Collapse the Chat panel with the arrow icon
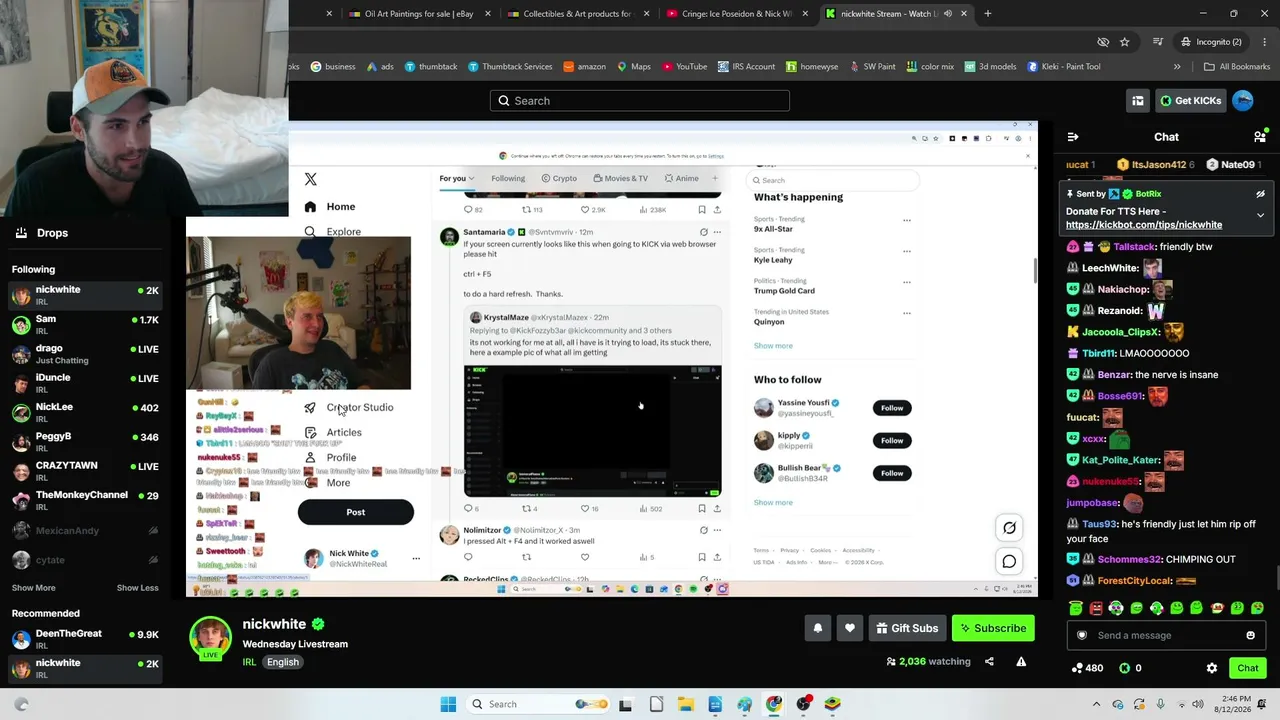 coord(1073,137)
